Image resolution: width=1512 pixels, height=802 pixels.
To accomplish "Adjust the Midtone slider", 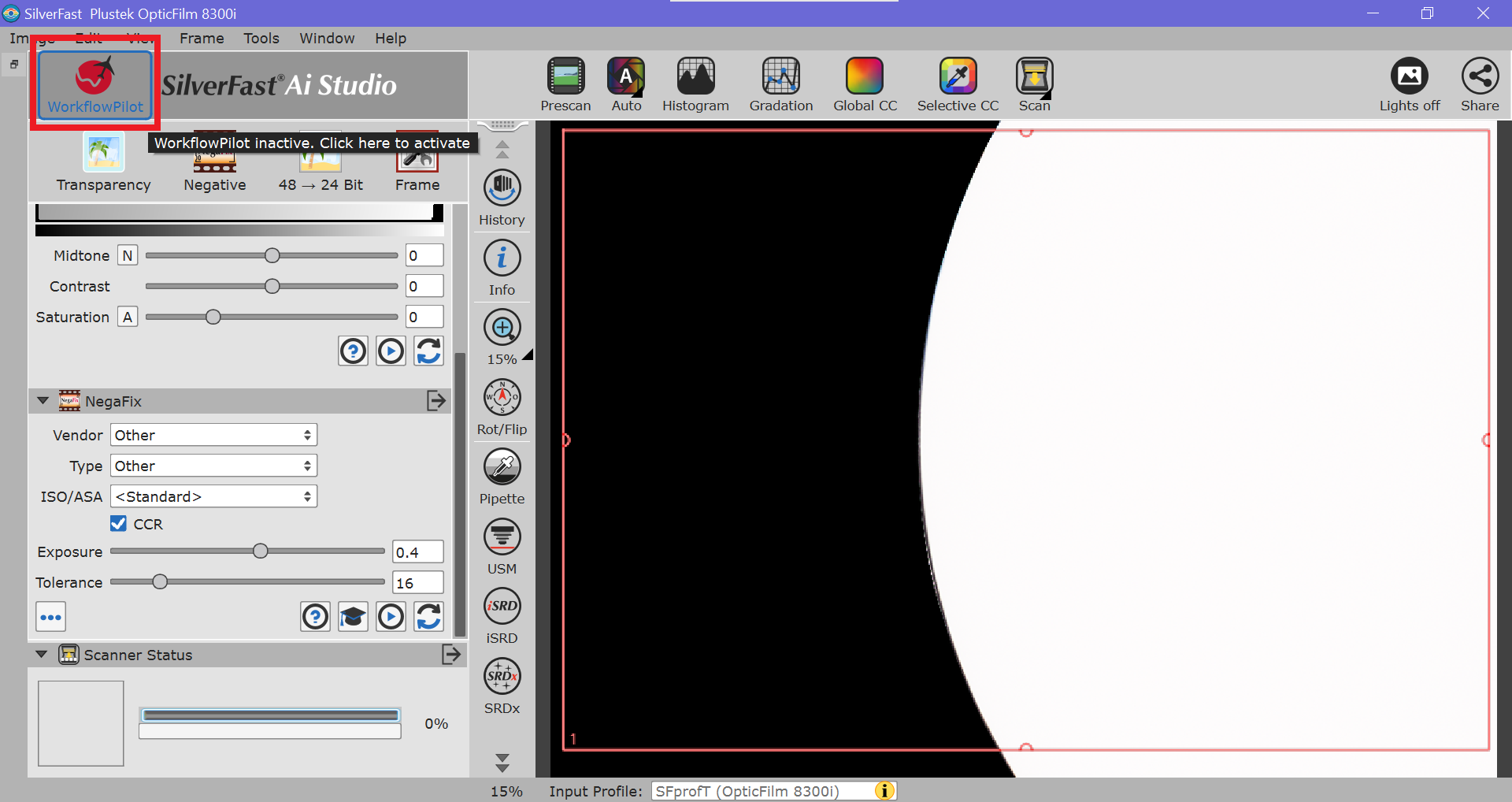I will 272,255.
